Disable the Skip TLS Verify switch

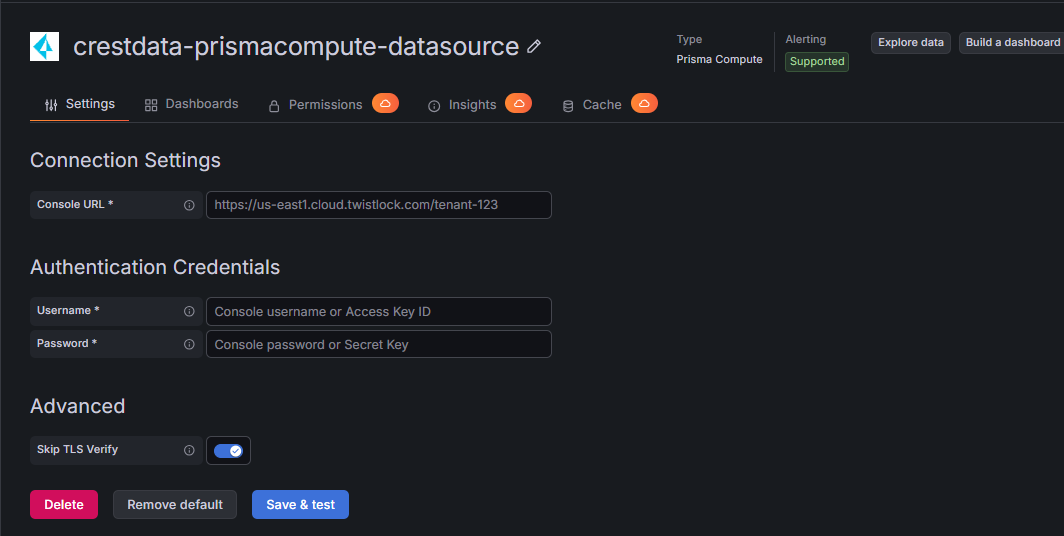click(x=228, y=451)
